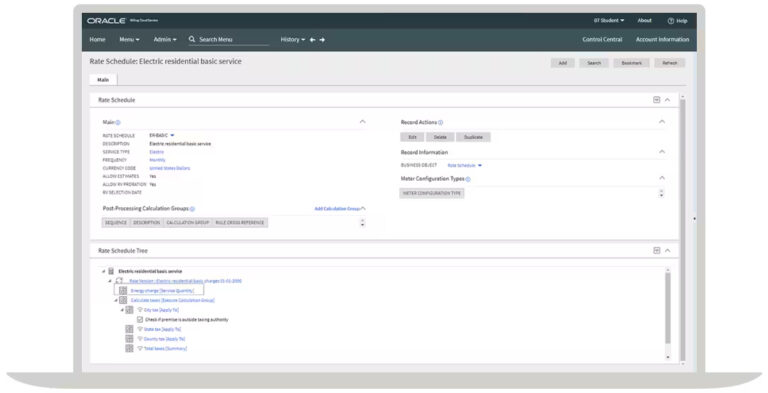This screenshot has height=393, width=768.
Task: Go to Home in navigation bar
Action: 97,40
